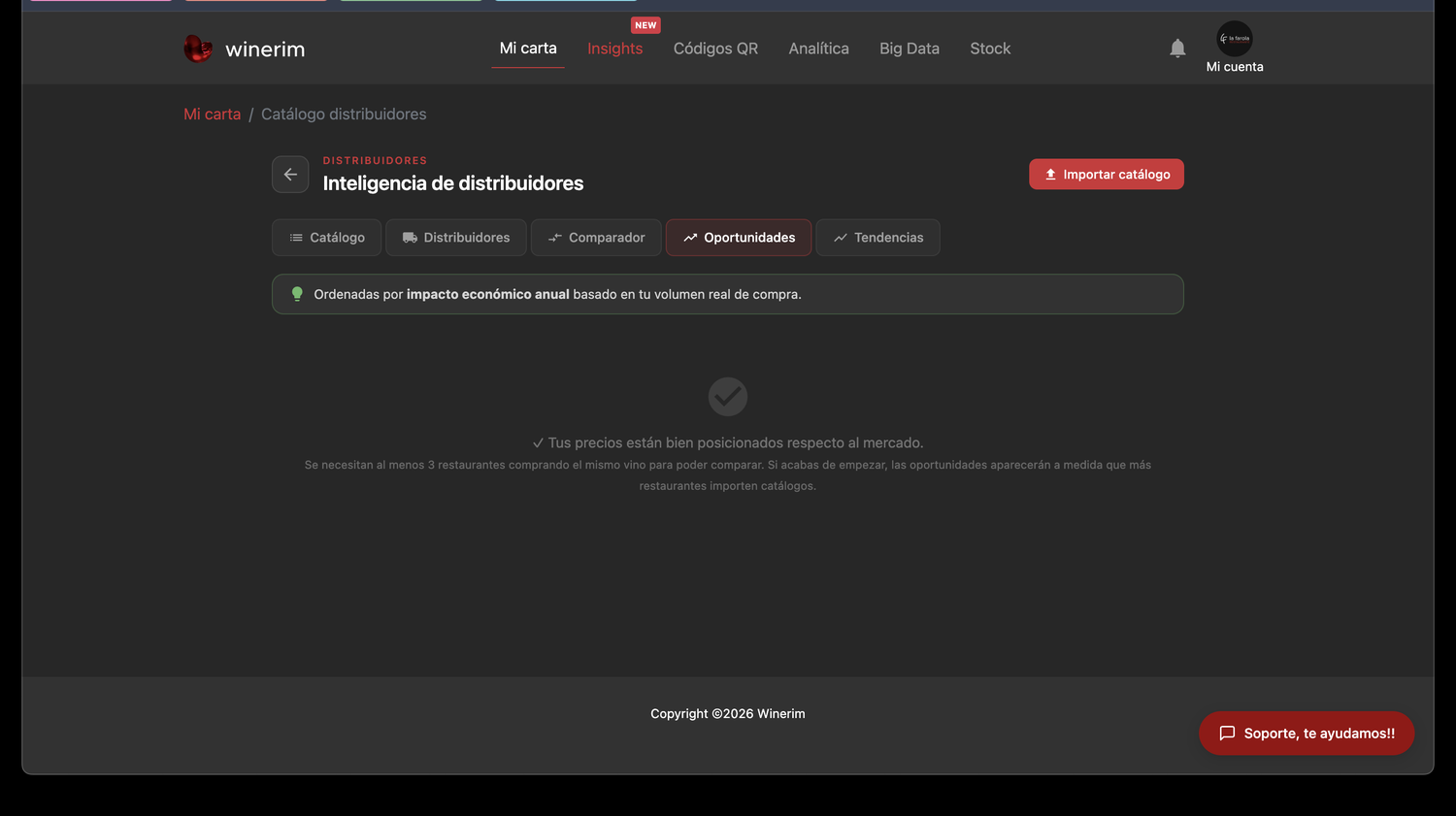Open the account avatar picture
This screenshot has height=816, width=1456.
pos(1235,39)
